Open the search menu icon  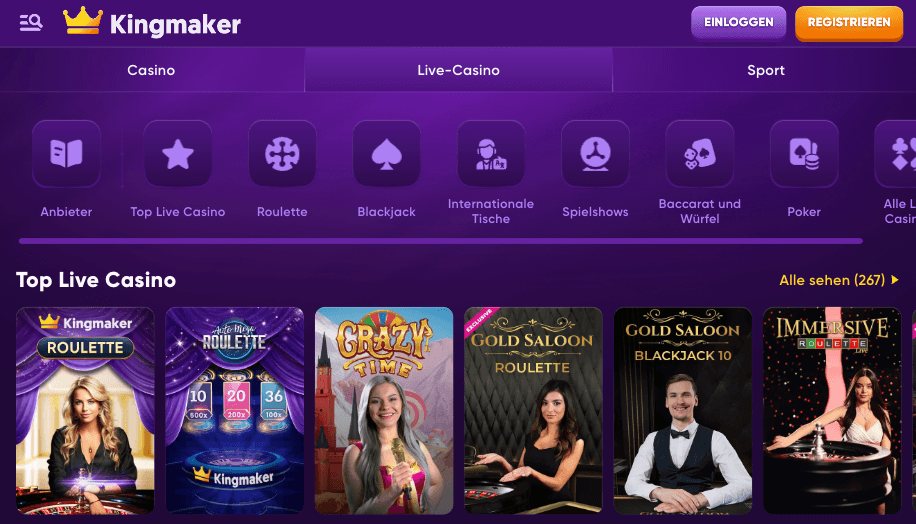click(30, 23)
